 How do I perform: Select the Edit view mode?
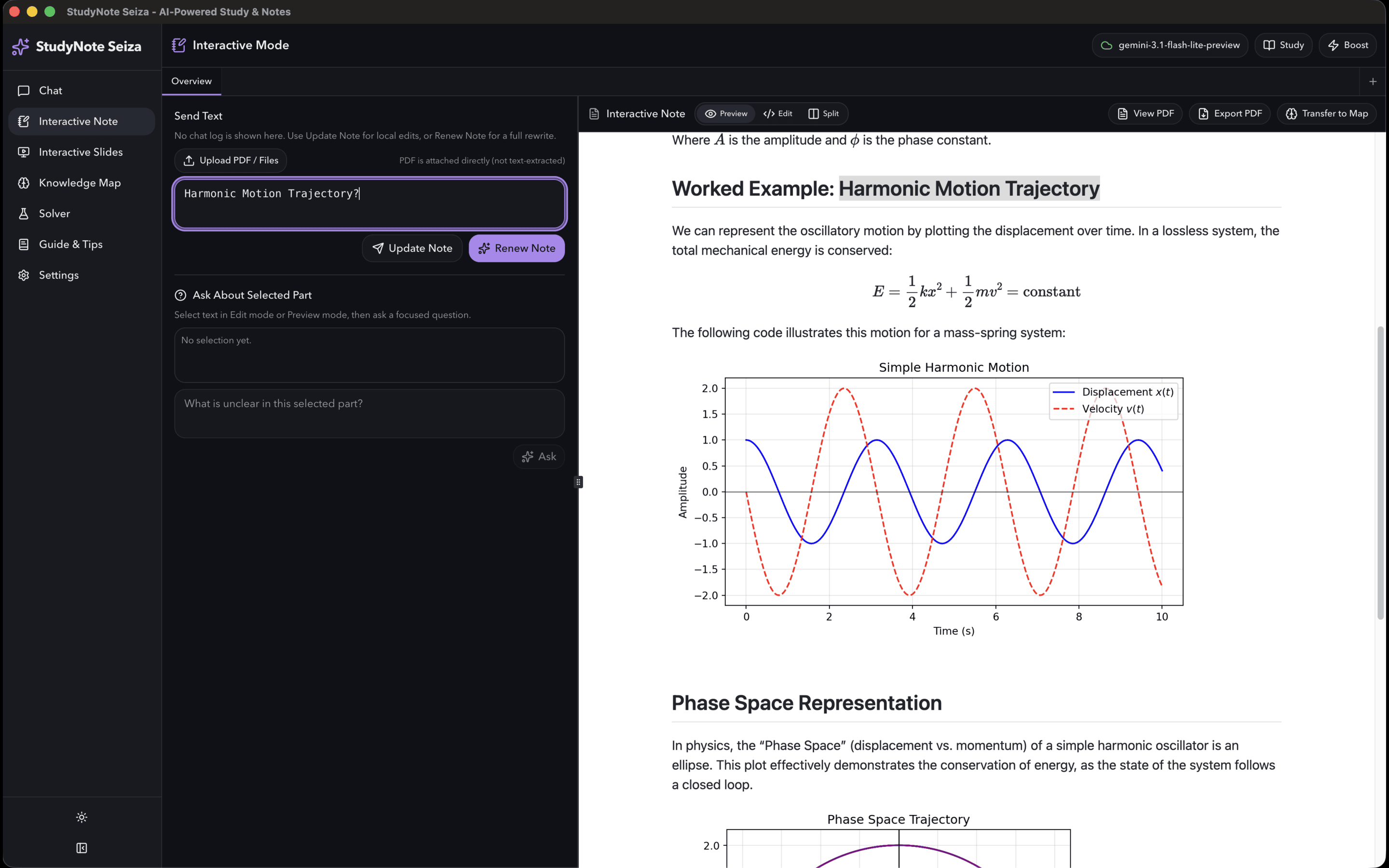[x=778, y=114]
